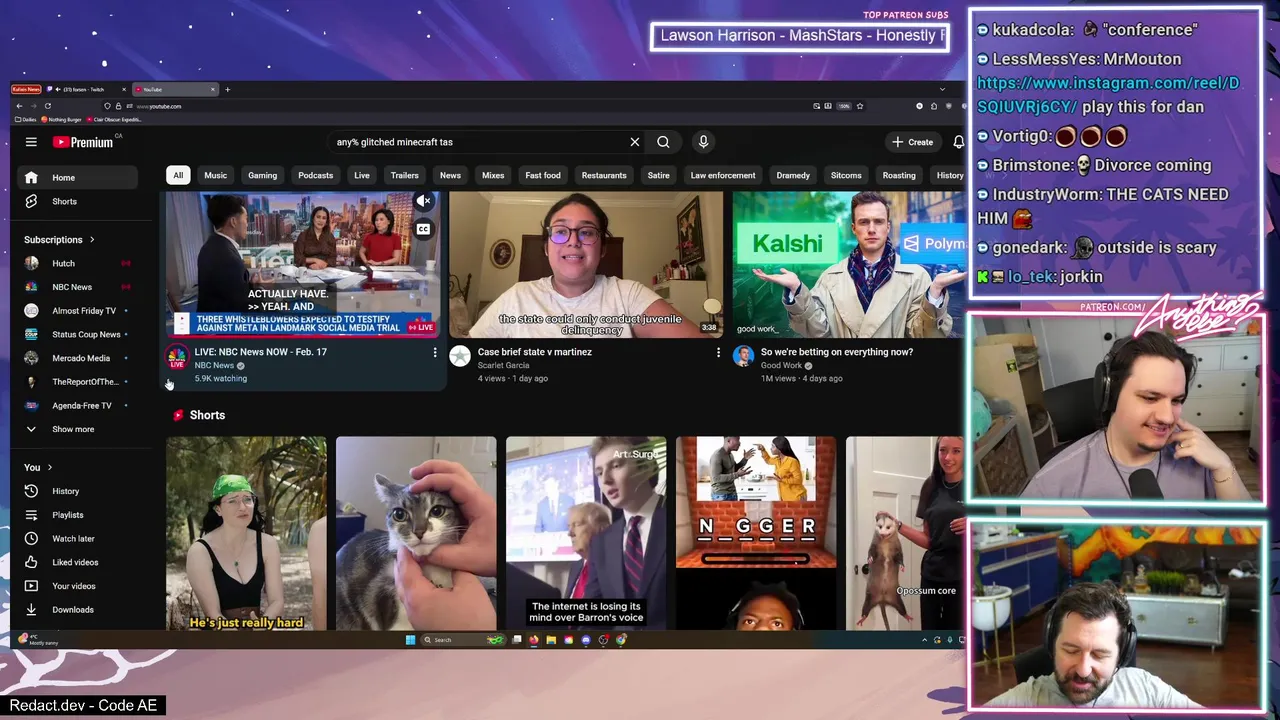Open the browser tab list chevron
This screenshot has width=1280, height=720.
[x=942, y=89]
